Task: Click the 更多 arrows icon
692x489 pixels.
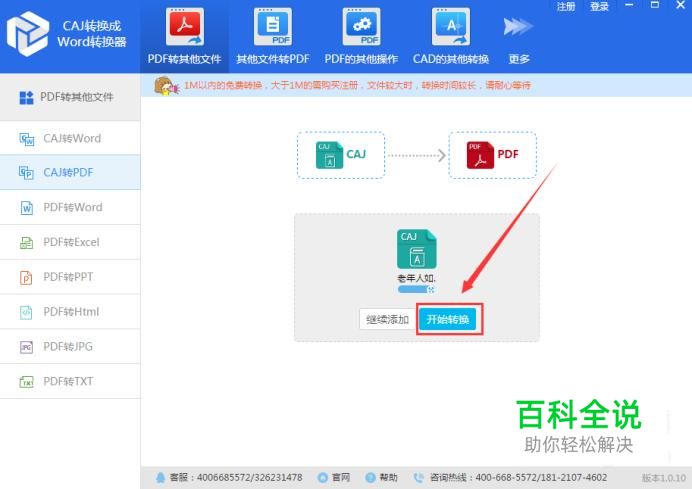Action: point(518,27)
